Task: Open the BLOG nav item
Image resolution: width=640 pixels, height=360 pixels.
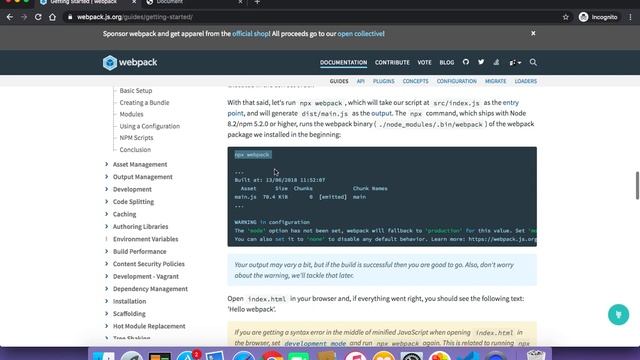Action: point(447,62)
